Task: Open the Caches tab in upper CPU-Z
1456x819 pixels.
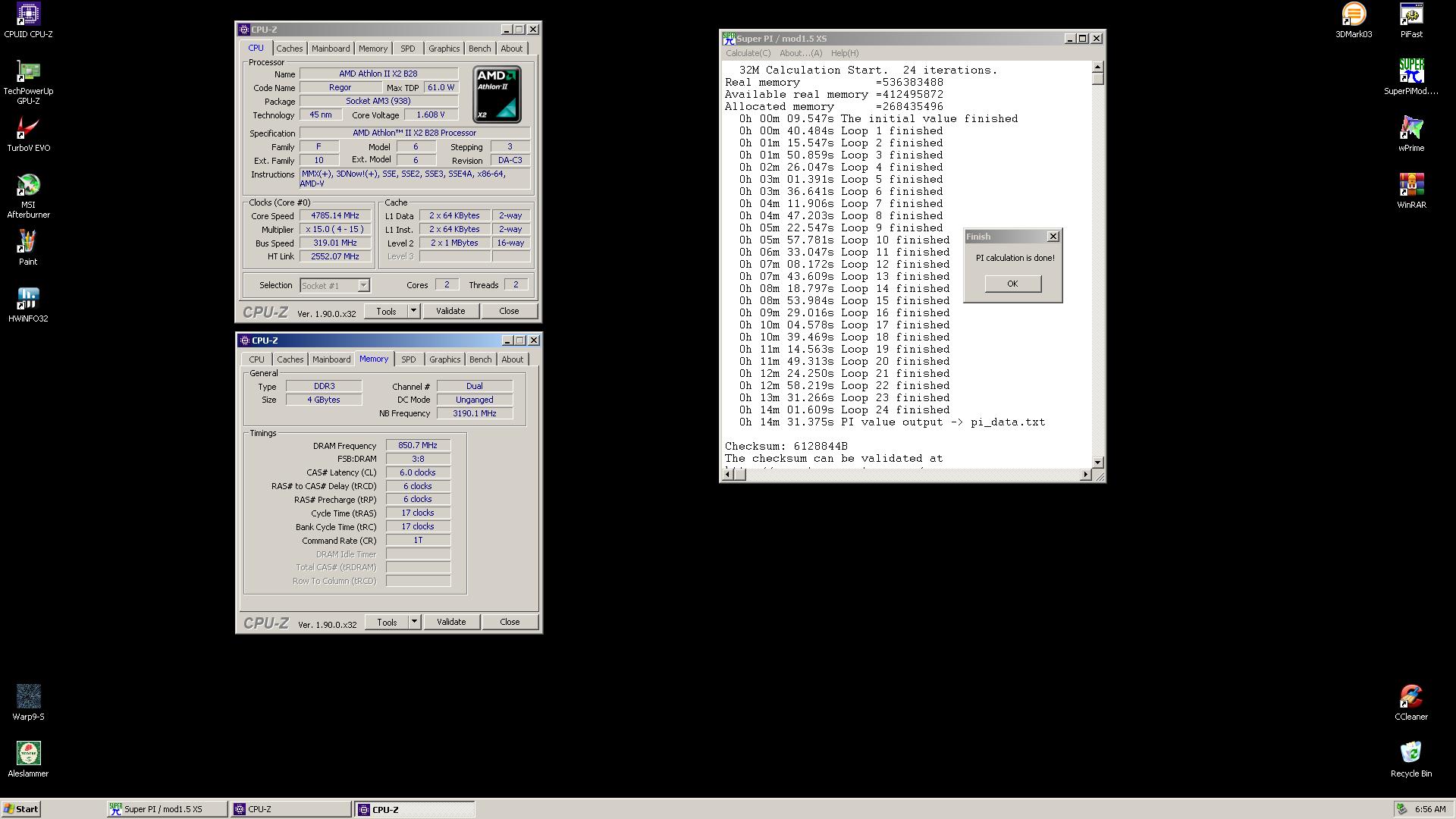Action: coord(289,49)
